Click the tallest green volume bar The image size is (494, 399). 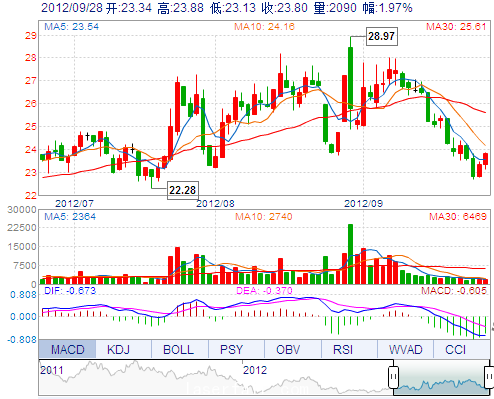(350, 254)
